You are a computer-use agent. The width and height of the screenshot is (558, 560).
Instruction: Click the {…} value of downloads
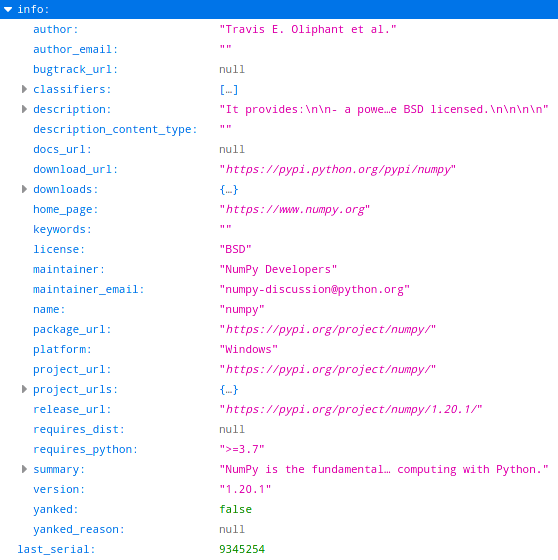tap(229, 189)
